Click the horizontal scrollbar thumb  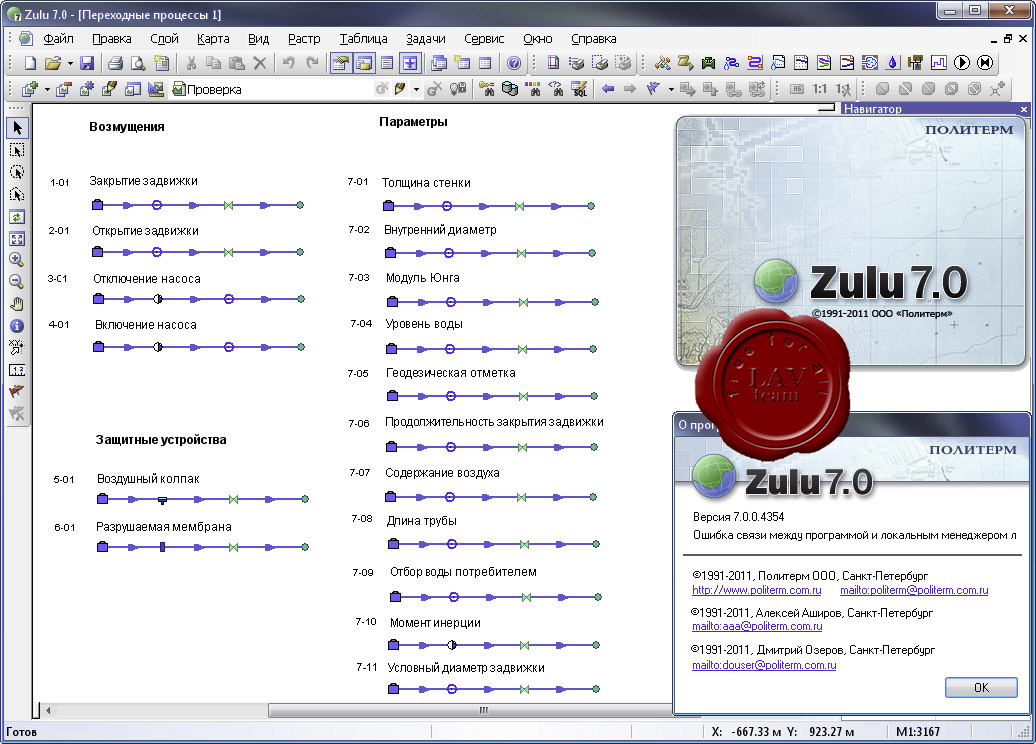pos(483,710)
